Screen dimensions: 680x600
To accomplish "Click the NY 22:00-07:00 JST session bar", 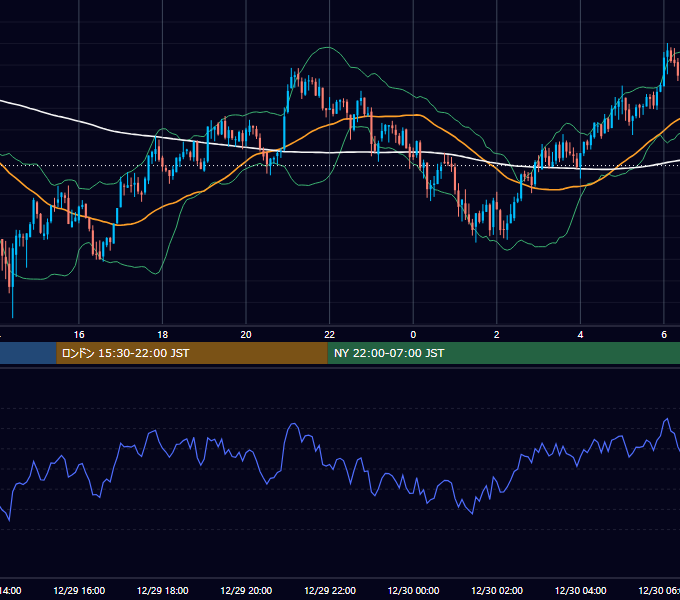I will [x=503, y=353].
